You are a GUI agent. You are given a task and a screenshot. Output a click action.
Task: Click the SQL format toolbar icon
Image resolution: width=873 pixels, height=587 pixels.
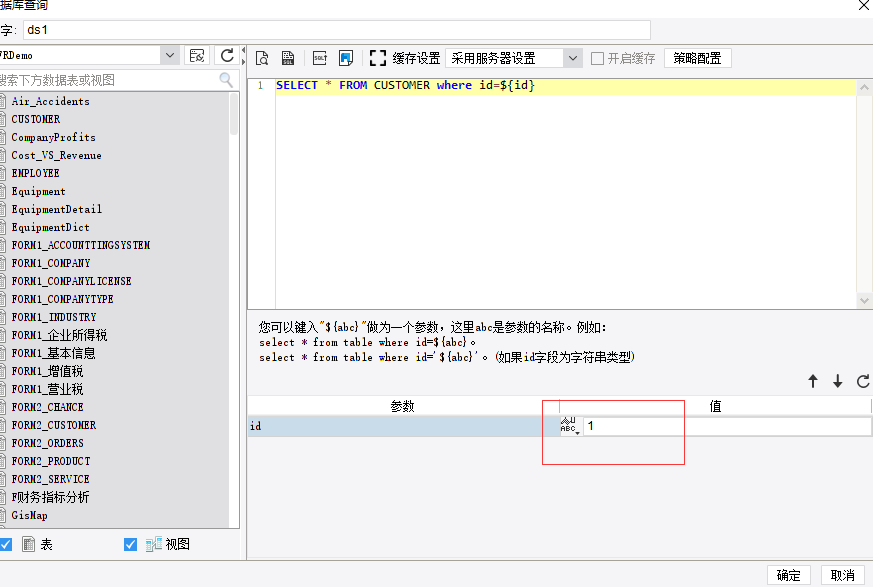pos(320,58)
